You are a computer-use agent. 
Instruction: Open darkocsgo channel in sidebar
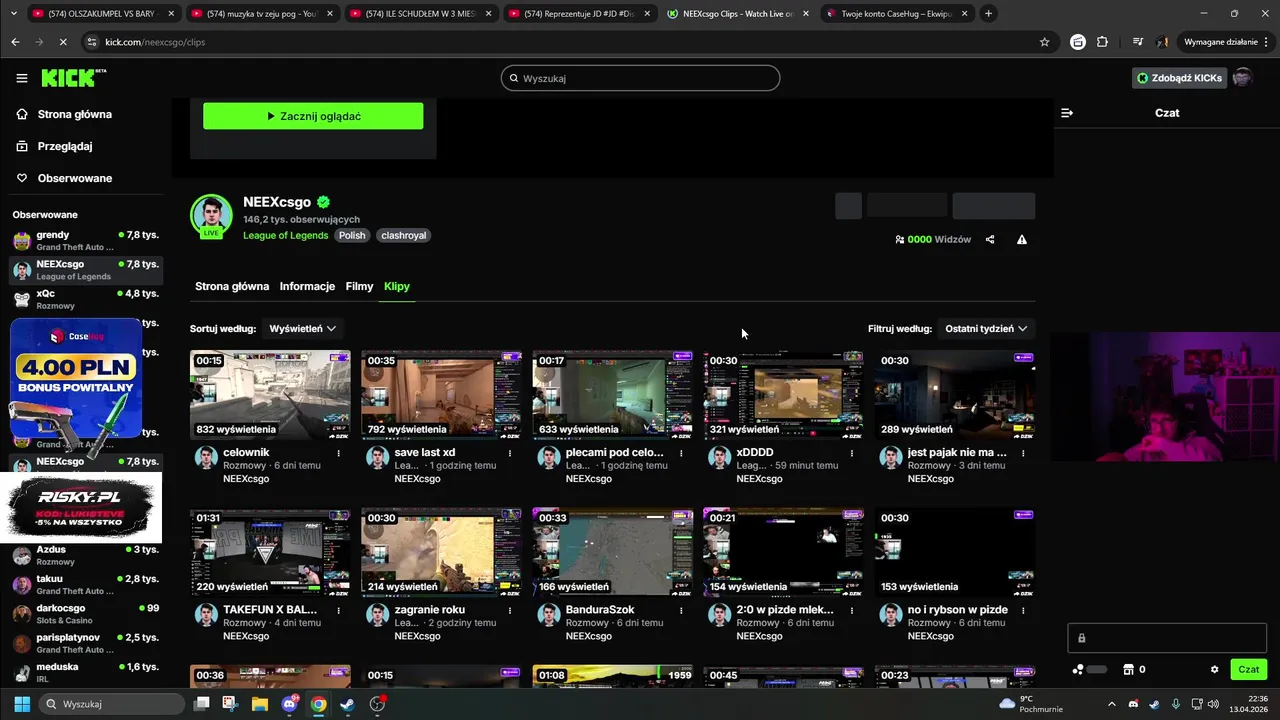[x=85, y=613]
